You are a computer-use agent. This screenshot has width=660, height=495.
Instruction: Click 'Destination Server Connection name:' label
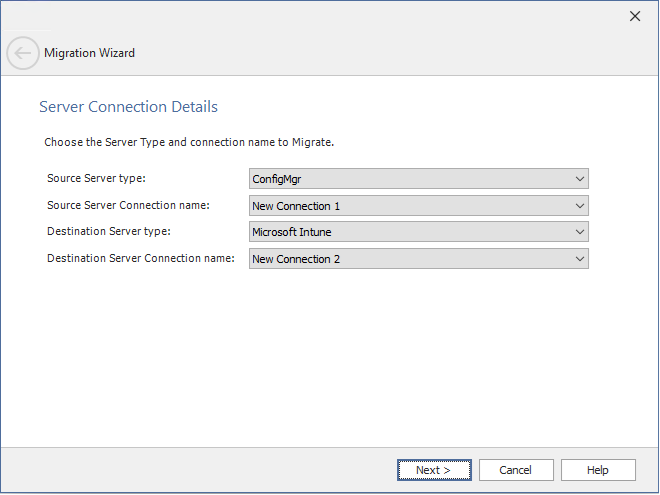coord(140,258)
